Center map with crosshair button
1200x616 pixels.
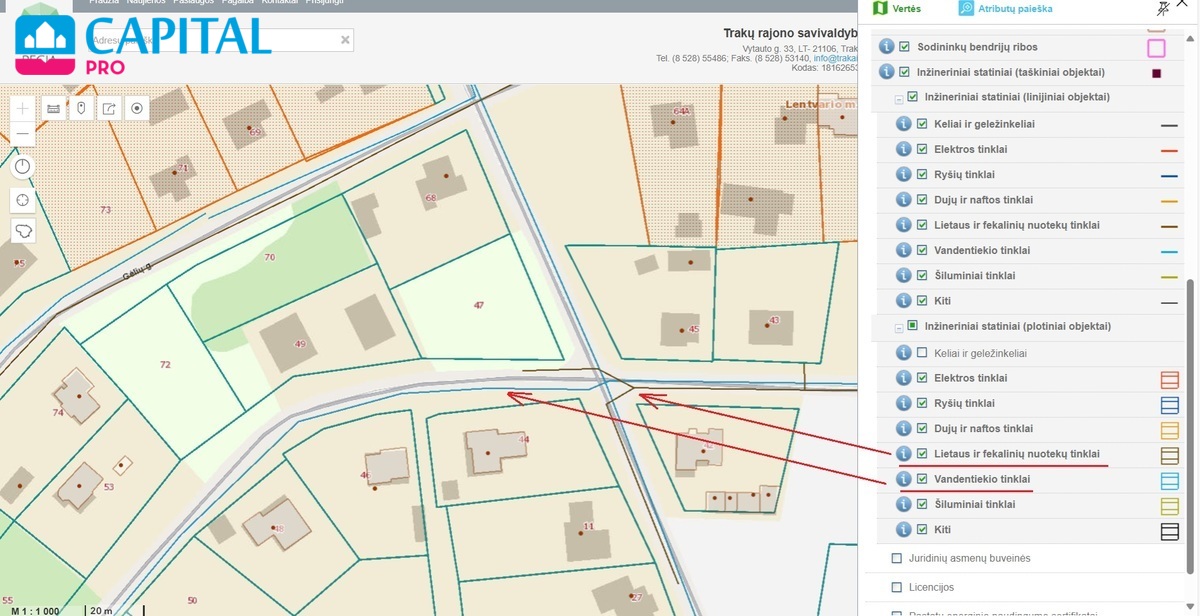23,199
